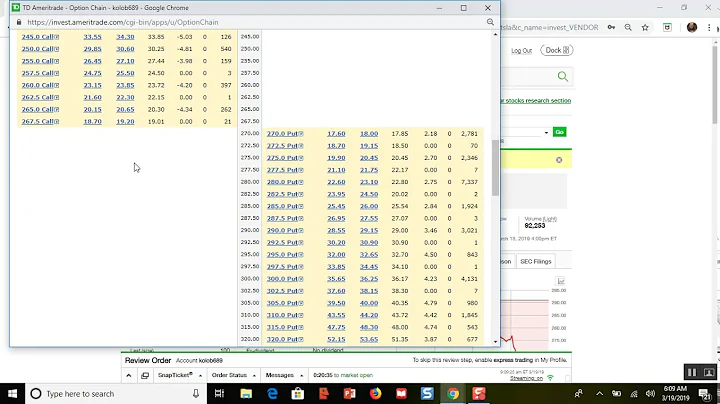Open saved passwords key icon in background Chrome

click(611, 28)
